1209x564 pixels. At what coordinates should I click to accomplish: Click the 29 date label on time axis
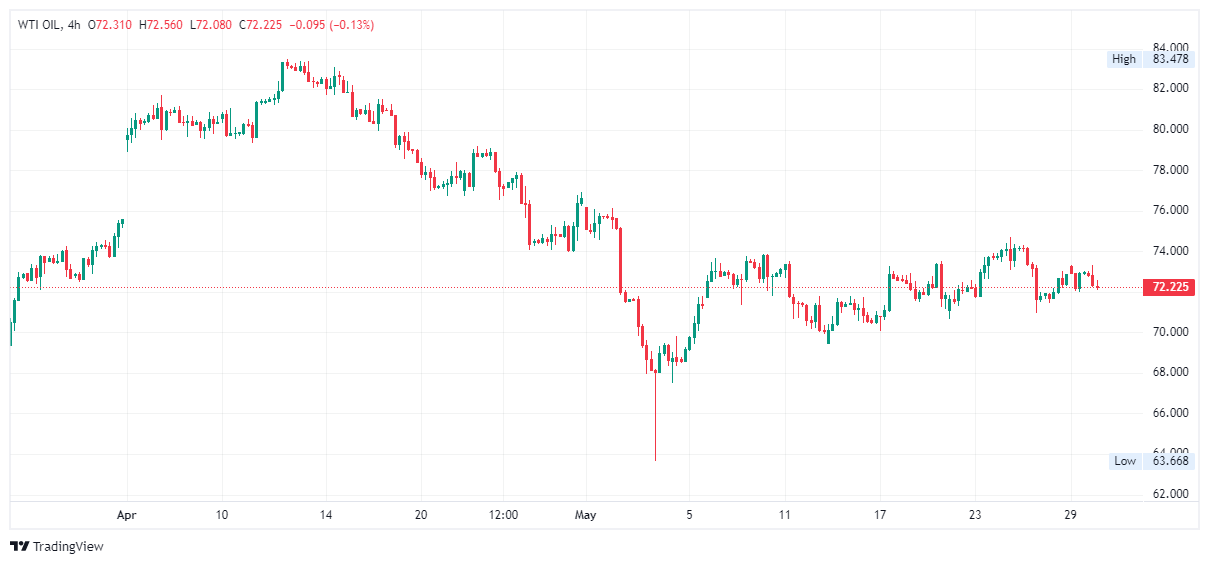pos(1071,515)
